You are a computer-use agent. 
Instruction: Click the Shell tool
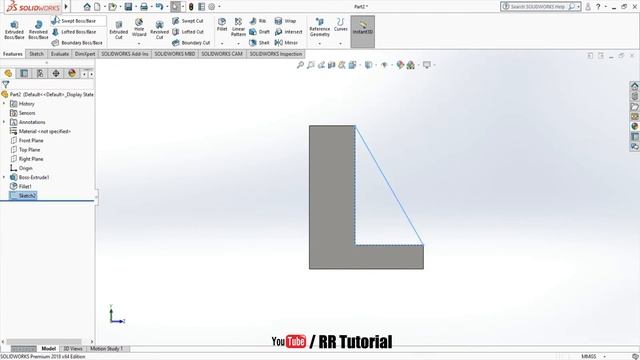(x=260, y=43)
